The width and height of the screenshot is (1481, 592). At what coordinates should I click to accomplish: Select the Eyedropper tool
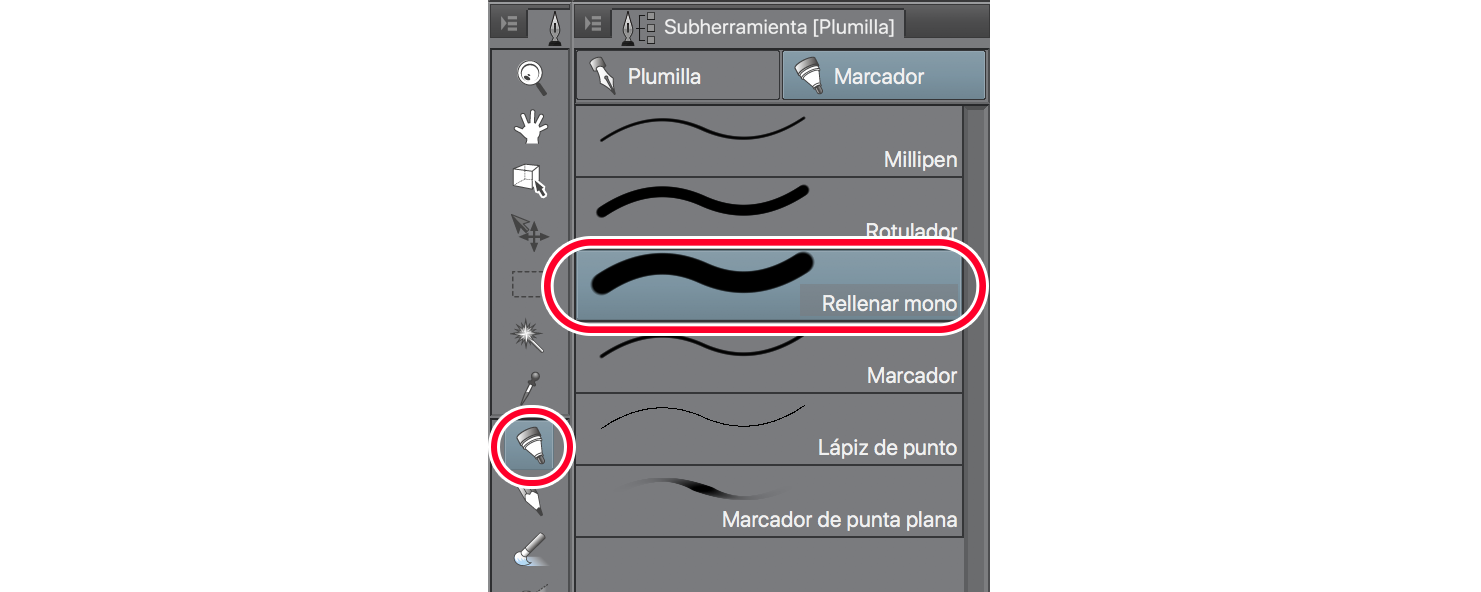529,387
